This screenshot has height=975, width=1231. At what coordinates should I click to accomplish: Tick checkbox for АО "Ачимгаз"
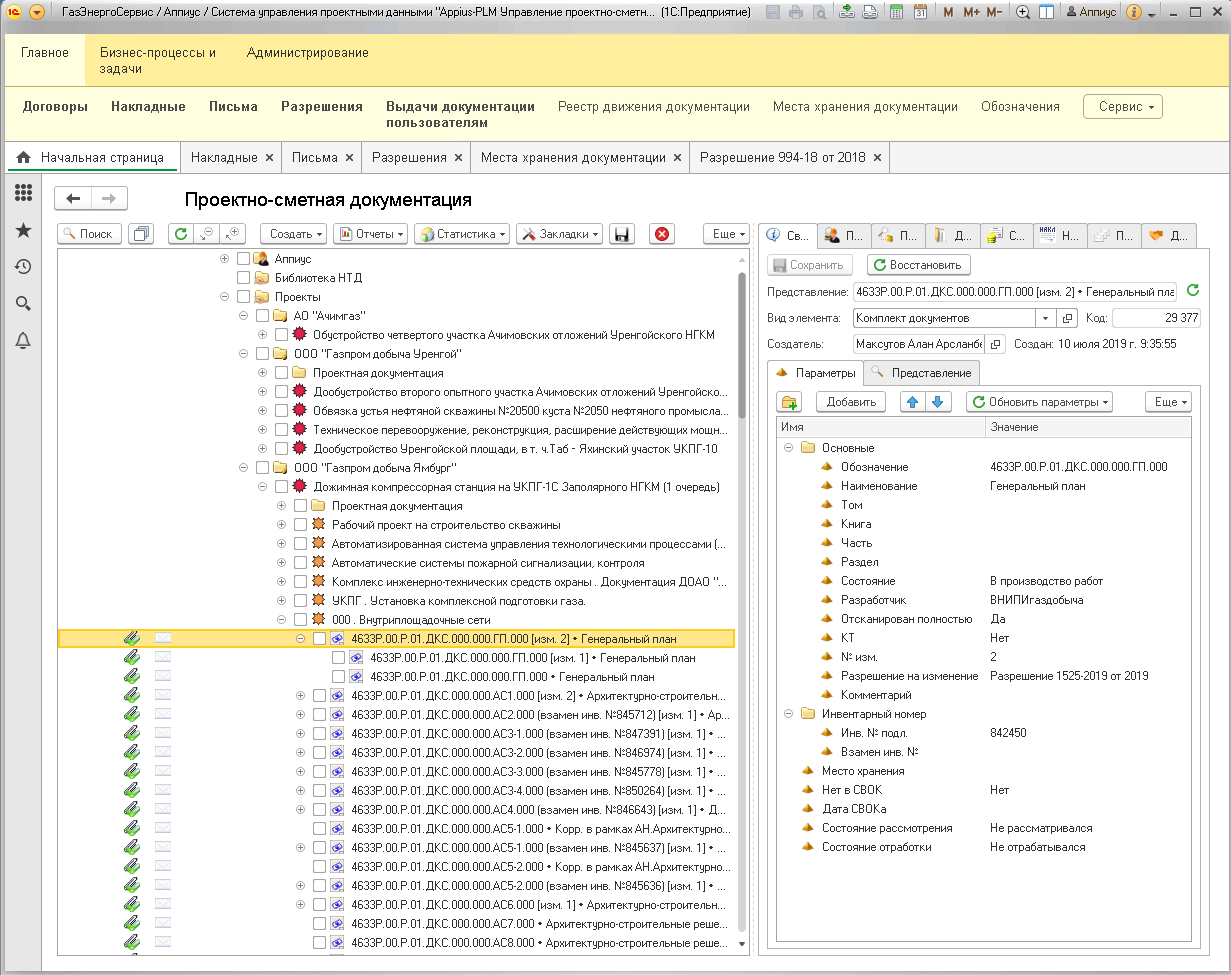262,316
